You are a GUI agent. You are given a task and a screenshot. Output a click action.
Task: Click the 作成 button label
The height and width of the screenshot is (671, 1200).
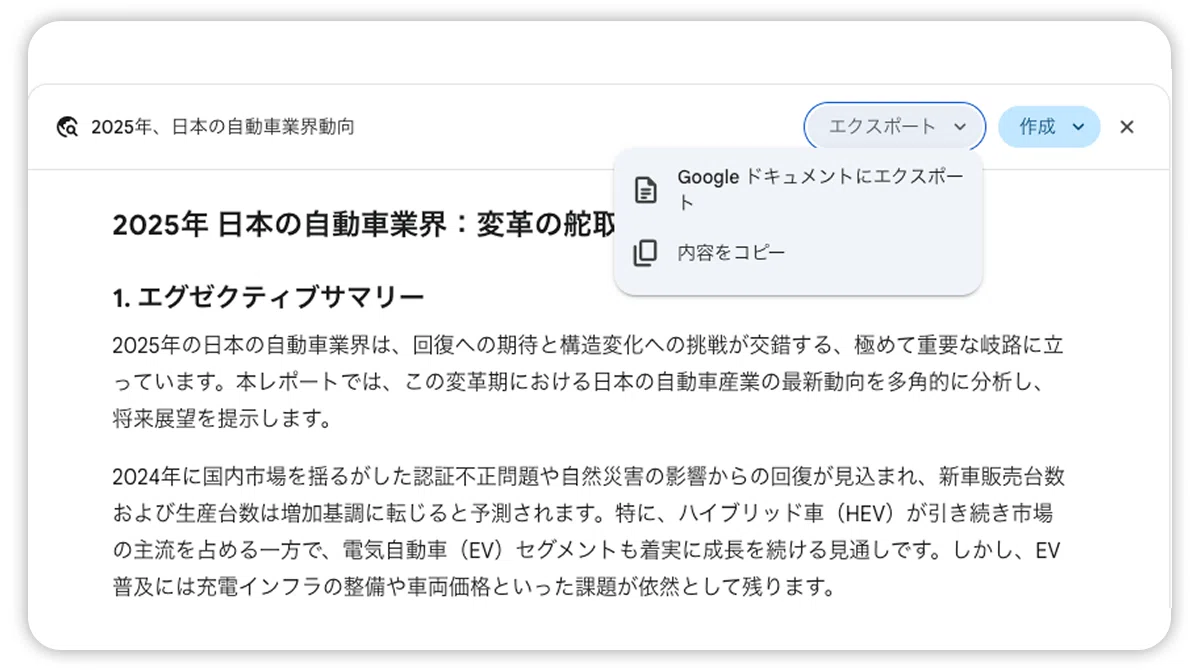click(x=1037, y=127)
